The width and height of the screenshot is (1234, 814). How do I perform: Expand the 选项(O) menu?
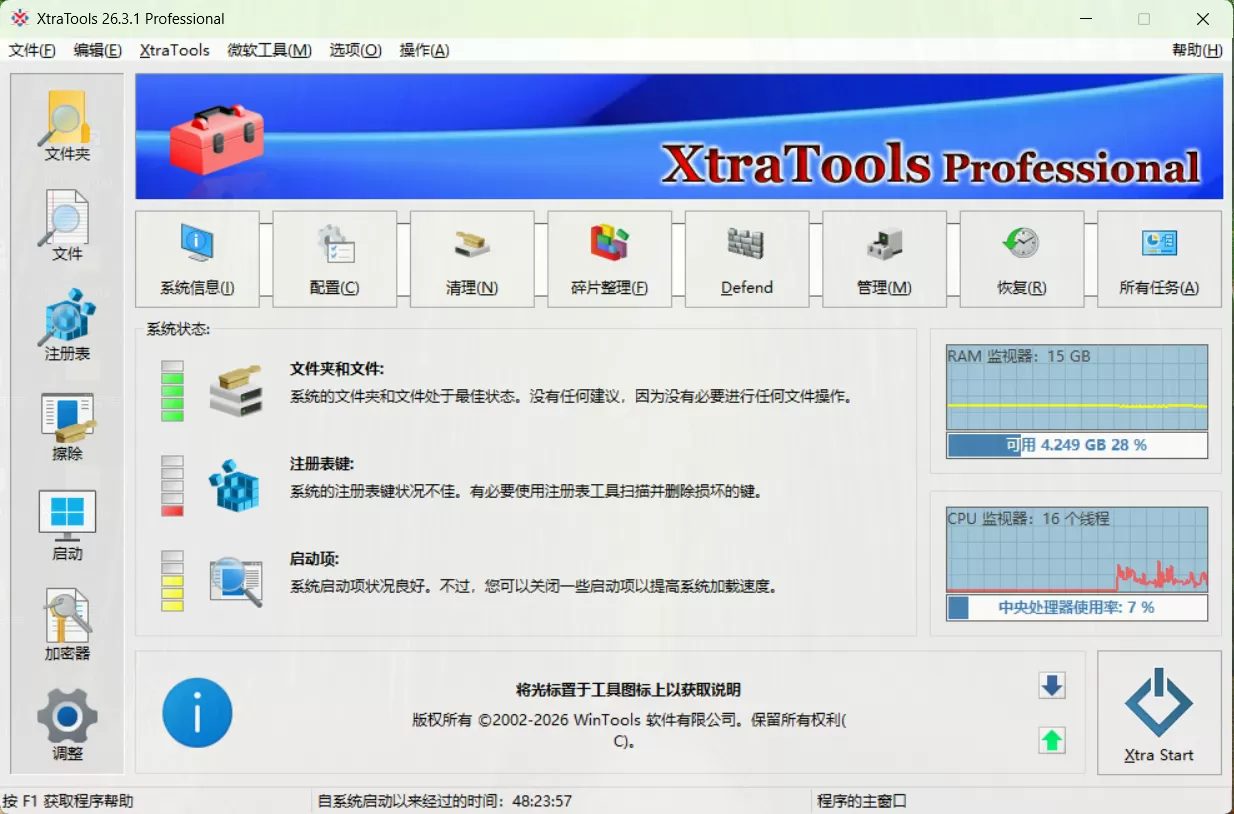pyautogui.click(x=355, y=50)
